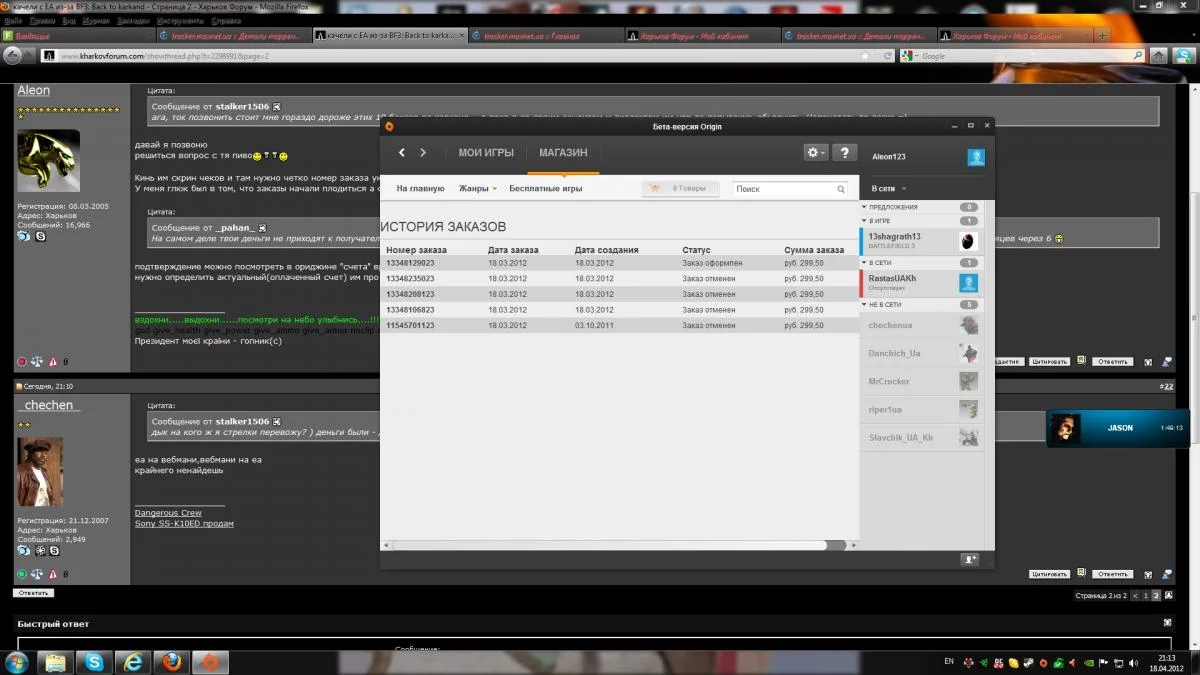The image size is (1200, 675).
Task: Select offline friend MrCrecker
Action: click(920, 381)
